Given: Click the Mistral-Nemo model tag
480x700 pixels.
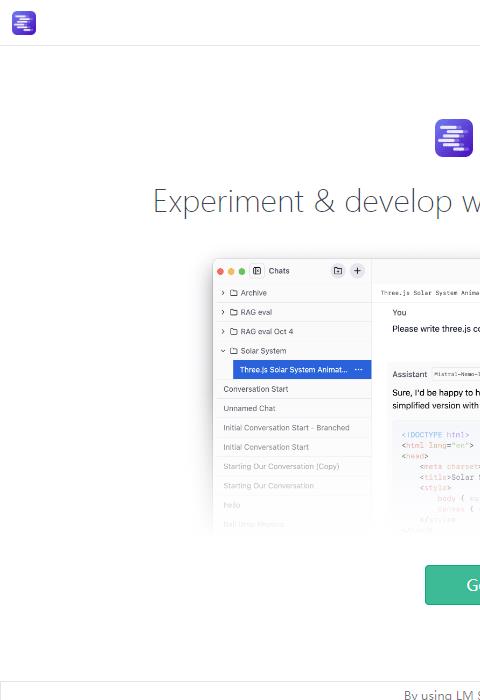Looking at the screenshot, I should (x=456, y=374).
